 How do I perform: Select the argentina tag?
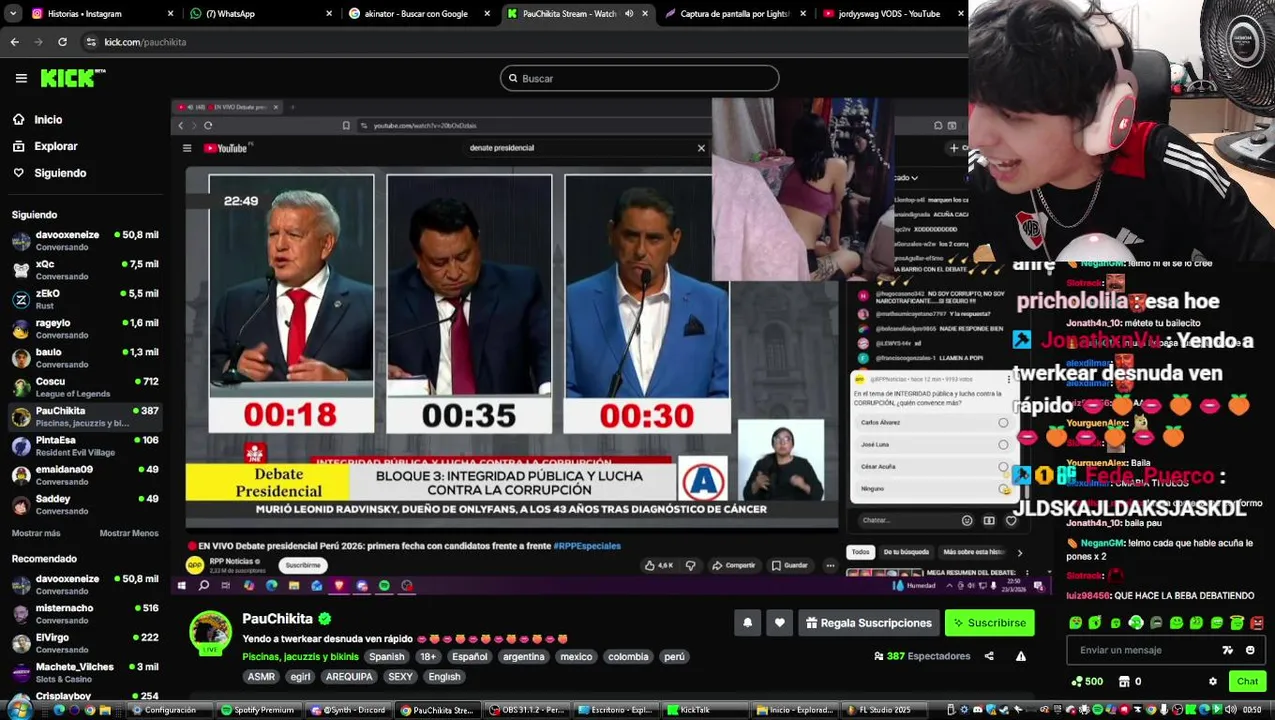point(524,657)
